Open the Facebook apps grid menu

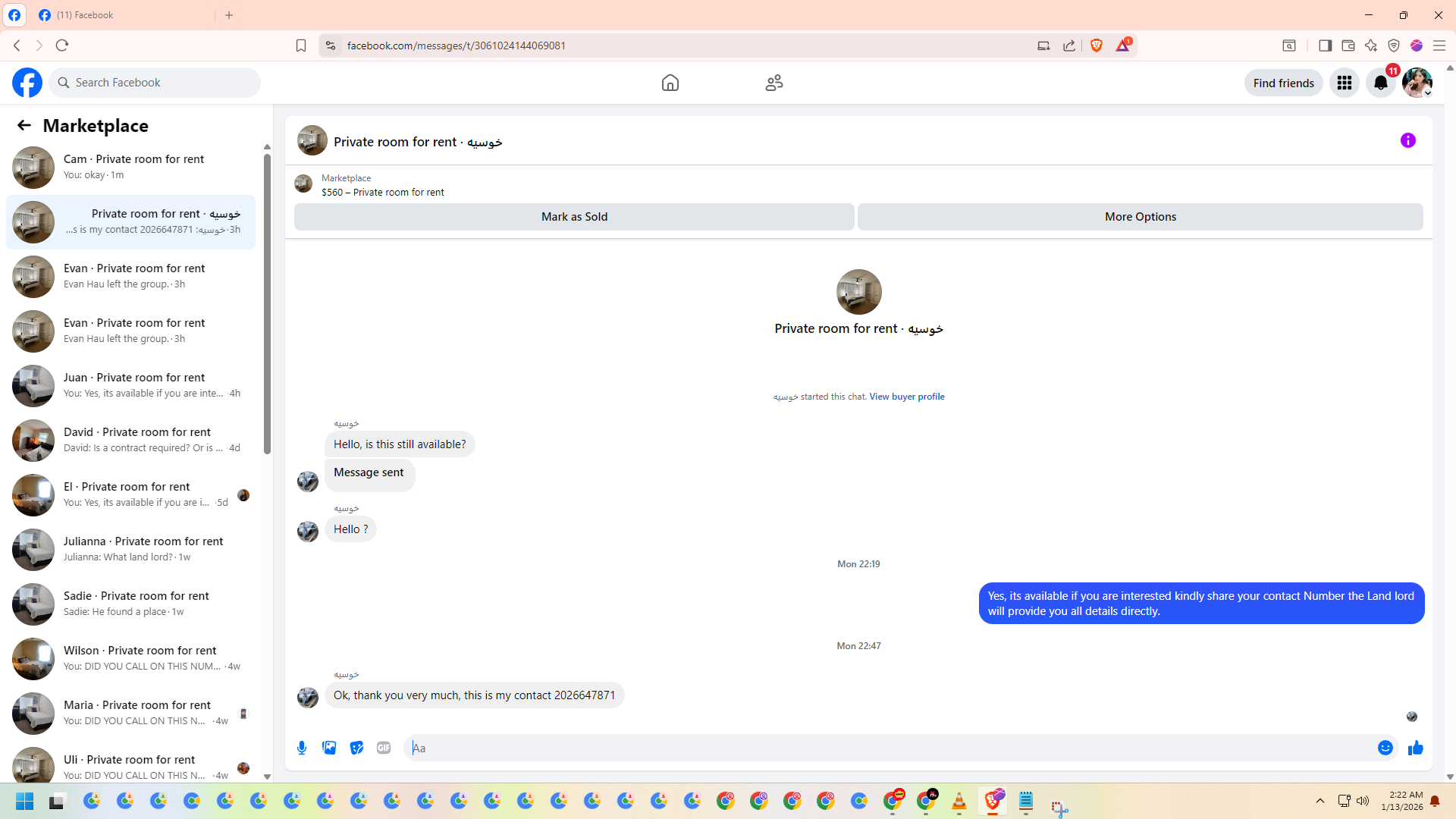pos(1344,83)
